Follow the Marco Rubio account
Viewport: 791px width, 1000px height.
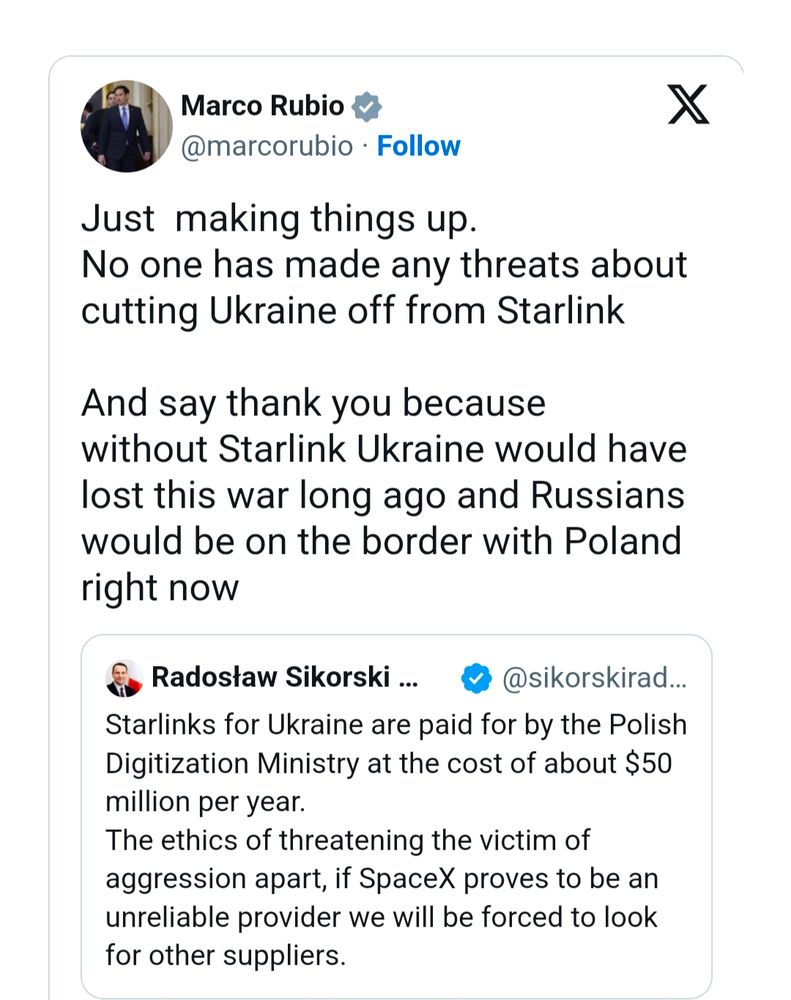coord(419,146)
